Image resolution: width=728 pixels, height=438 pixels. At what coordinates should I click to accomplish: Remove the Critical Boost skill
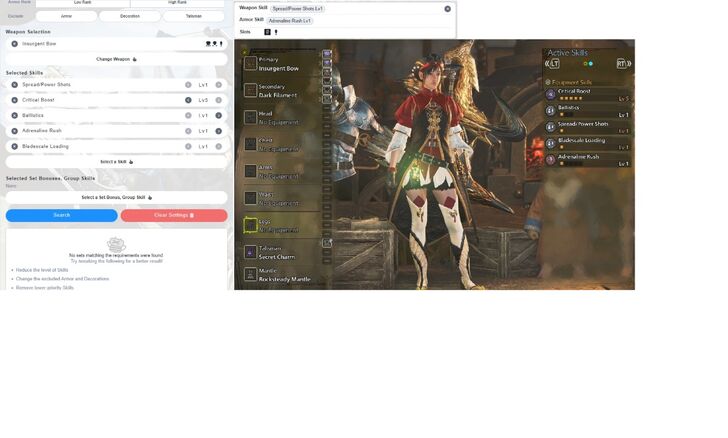click(12, 100)
